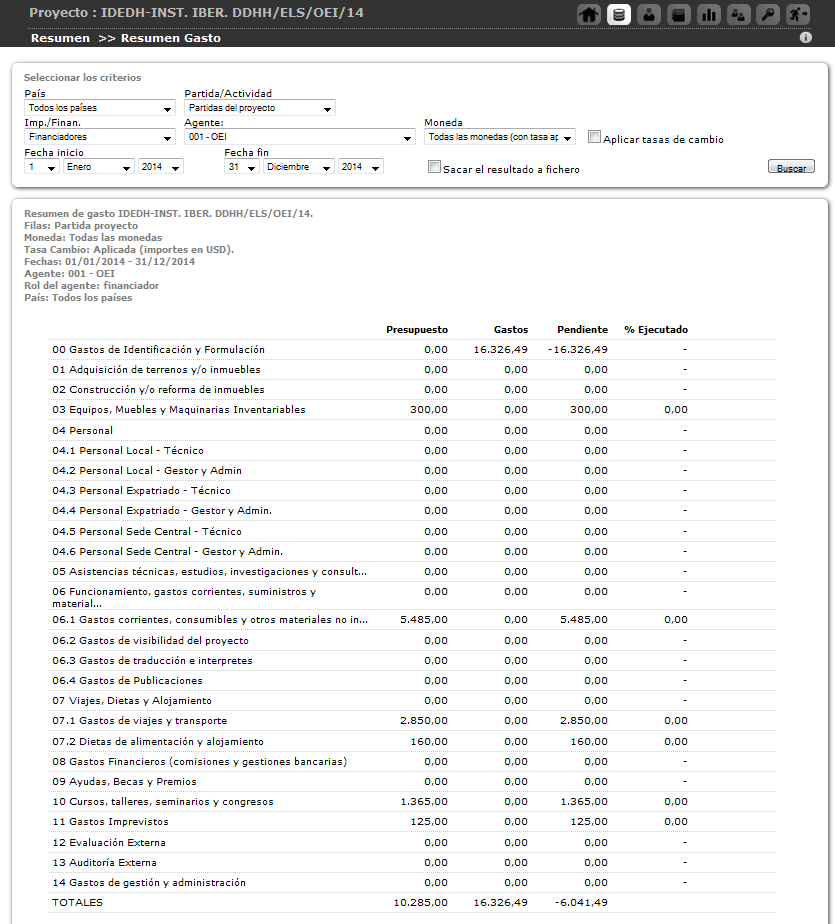Click total Pendiente -6.041,49
The width and height of the screenshot is (835, 924).
(x=581, y=903)
